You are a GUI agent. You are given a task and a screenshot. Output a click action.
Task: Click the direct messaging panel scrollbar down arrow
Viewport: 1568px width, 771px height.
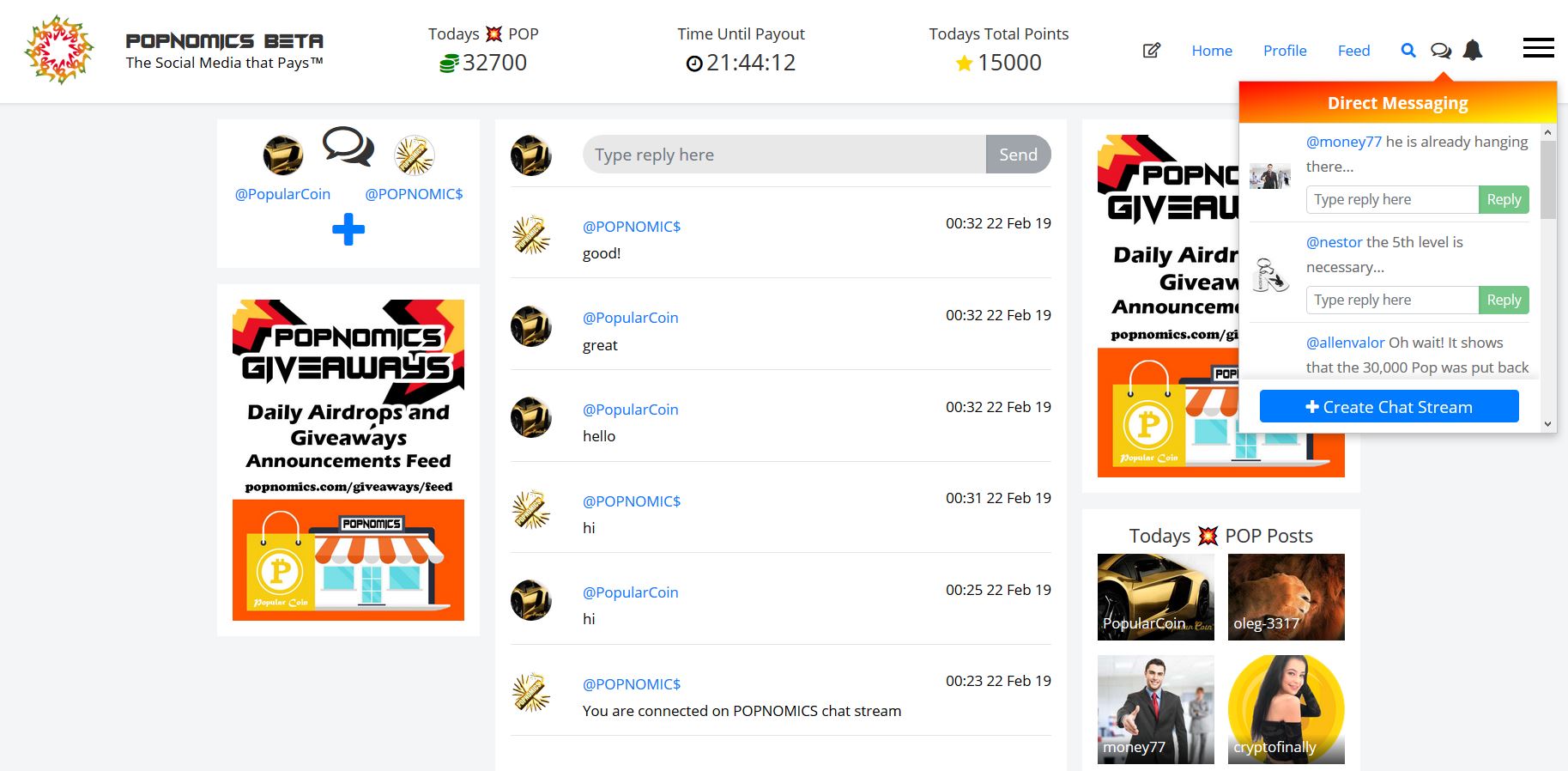(x=1547, y=423)
